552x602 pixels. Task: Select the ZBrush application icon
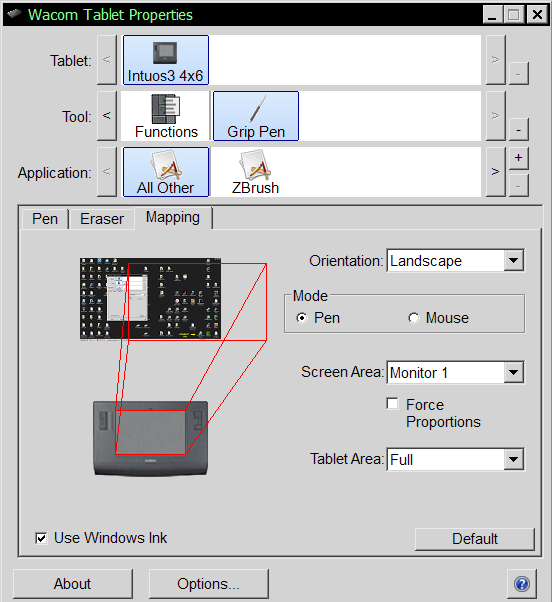(255, 172)
